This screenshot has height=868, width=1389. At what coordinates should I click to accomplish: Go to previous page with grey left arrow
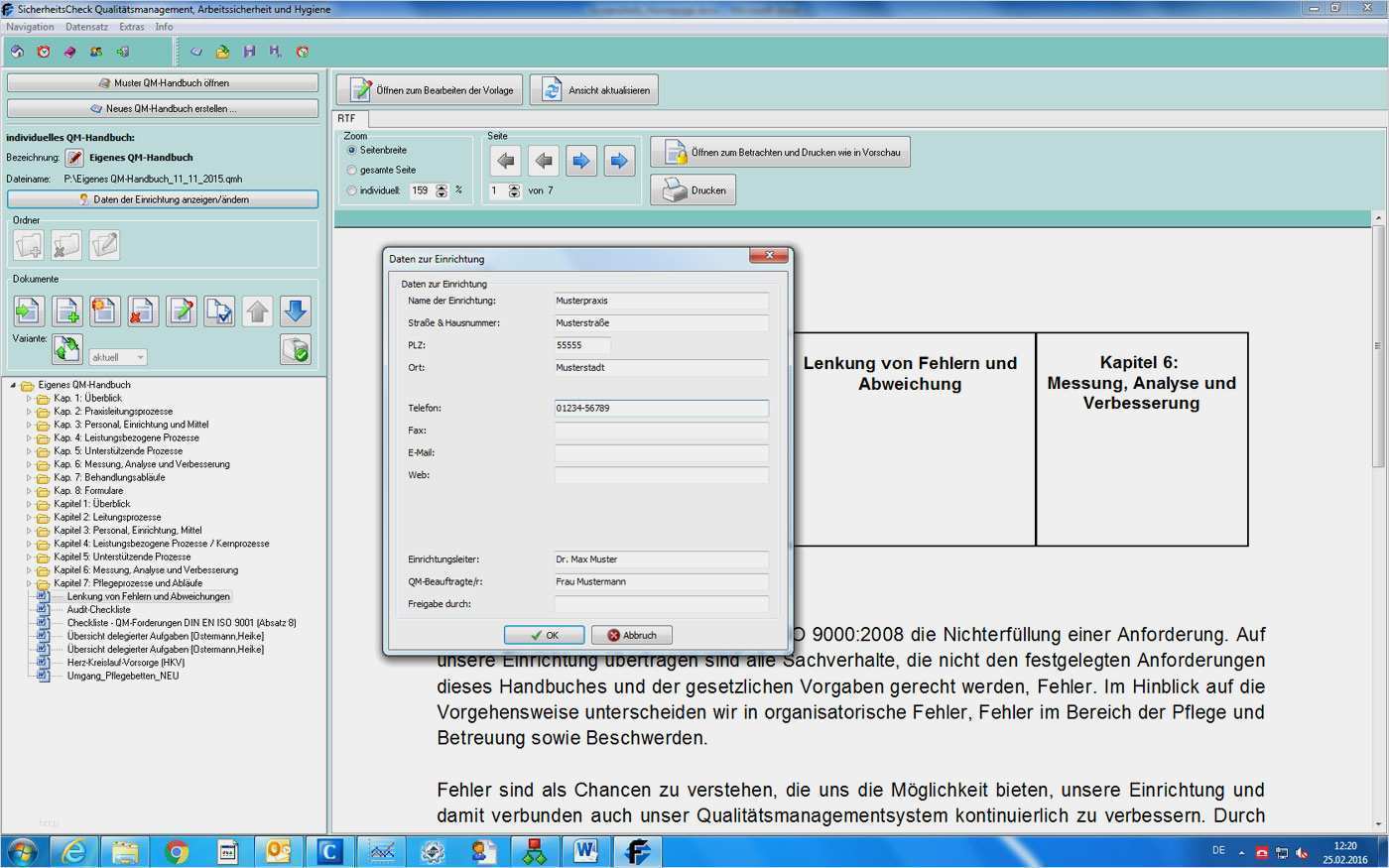[x=544, y=160]
